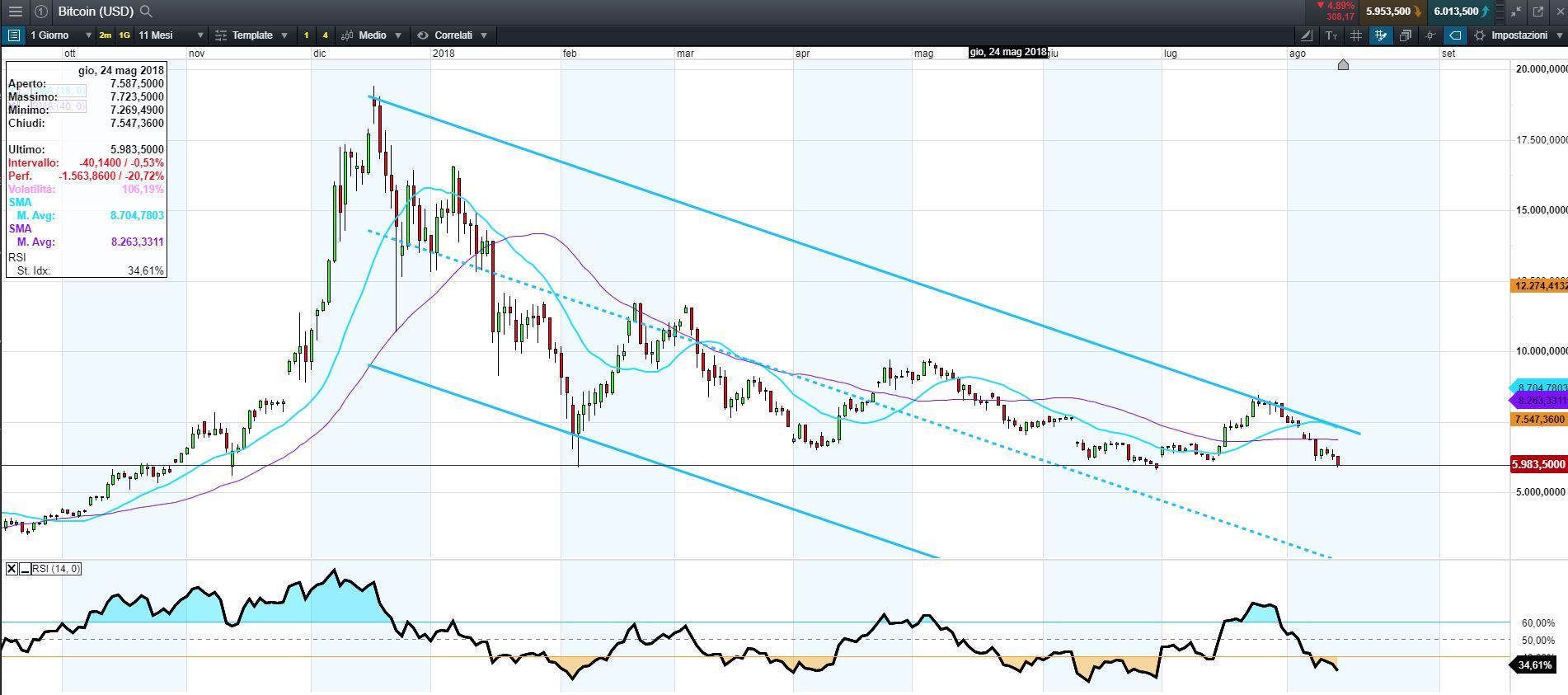Click the gio, 24 mag 2018 date label
The image size is (1568, 695).
tap(1007, 52)
